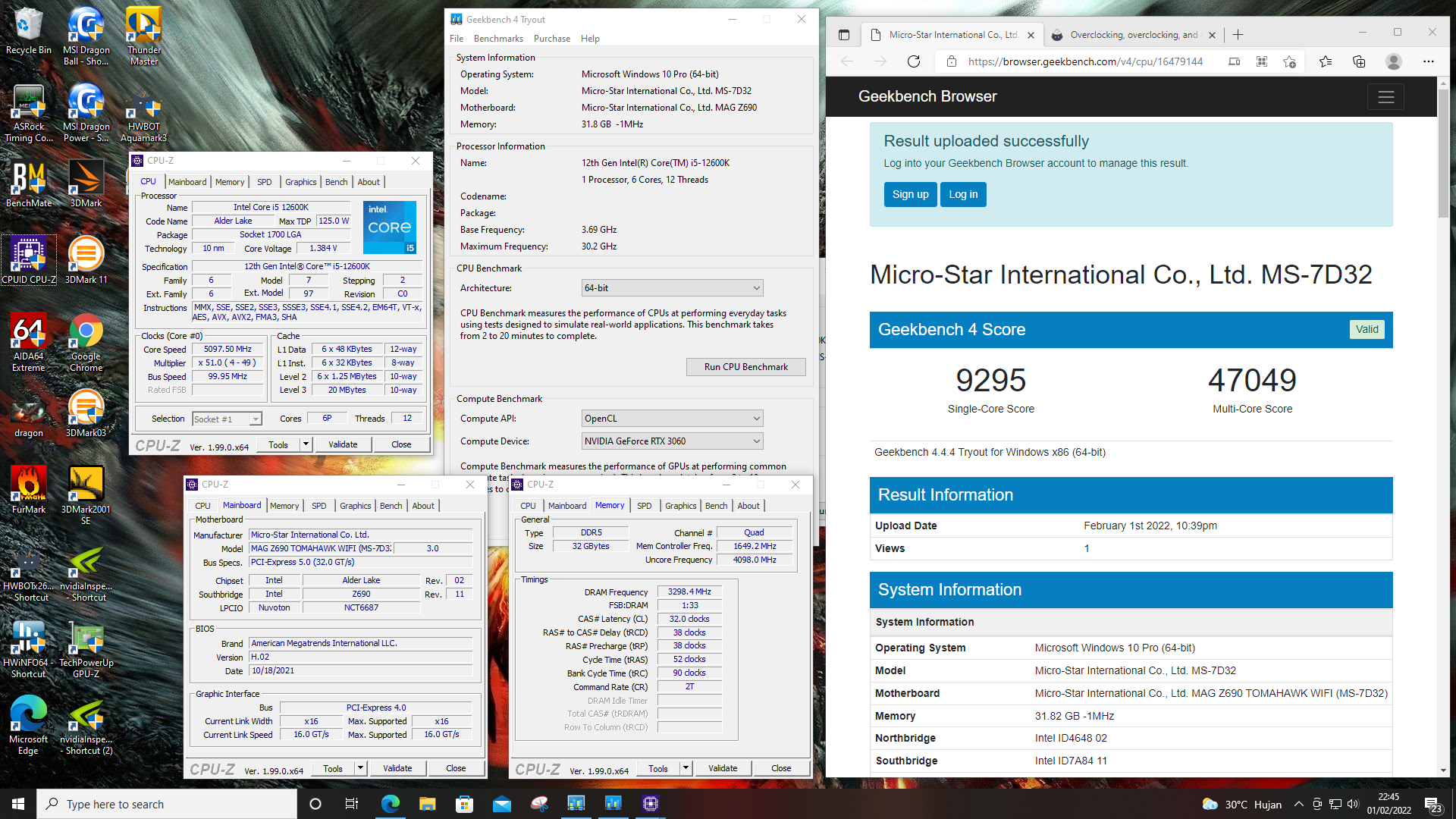Open 3DMark03 desktop icon

click(x=86, y=414)
